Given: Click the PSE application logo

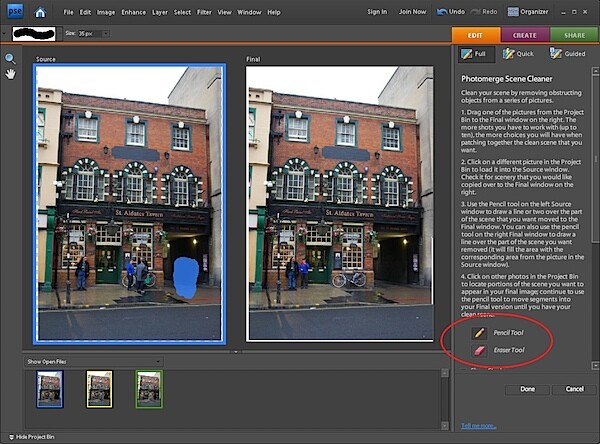Looking at the screenshot, I should [15, 11].
